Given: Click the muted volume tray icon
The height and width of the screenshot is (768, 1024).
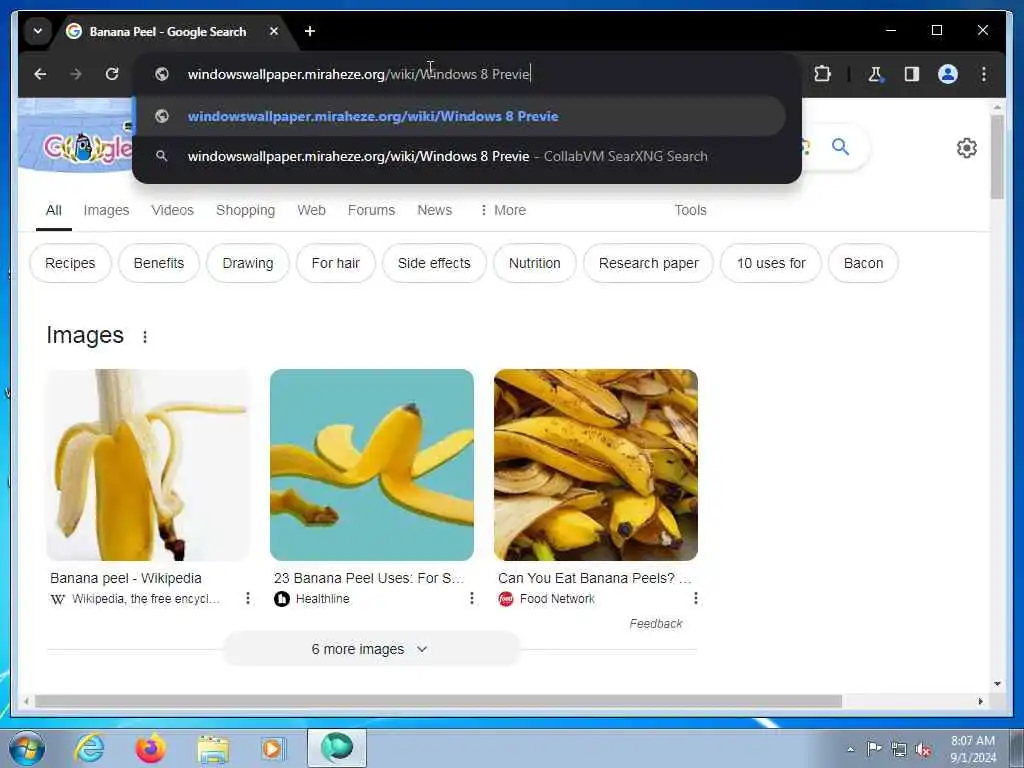Looking at the screenshot, I should [x=923, y=749].
